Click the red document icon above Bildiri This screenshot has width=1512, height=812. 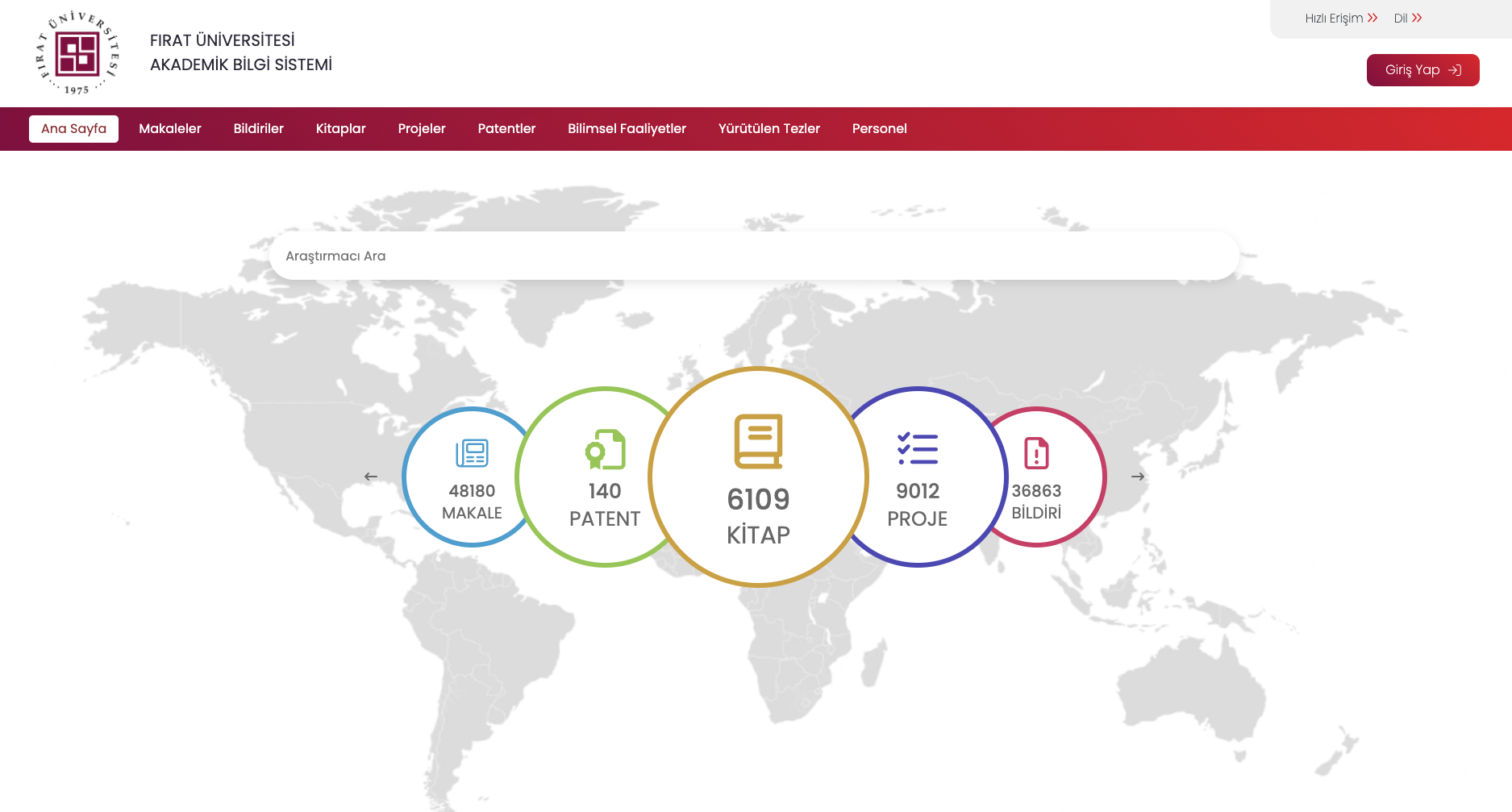pyautogui.click(x=1036, y=453)
